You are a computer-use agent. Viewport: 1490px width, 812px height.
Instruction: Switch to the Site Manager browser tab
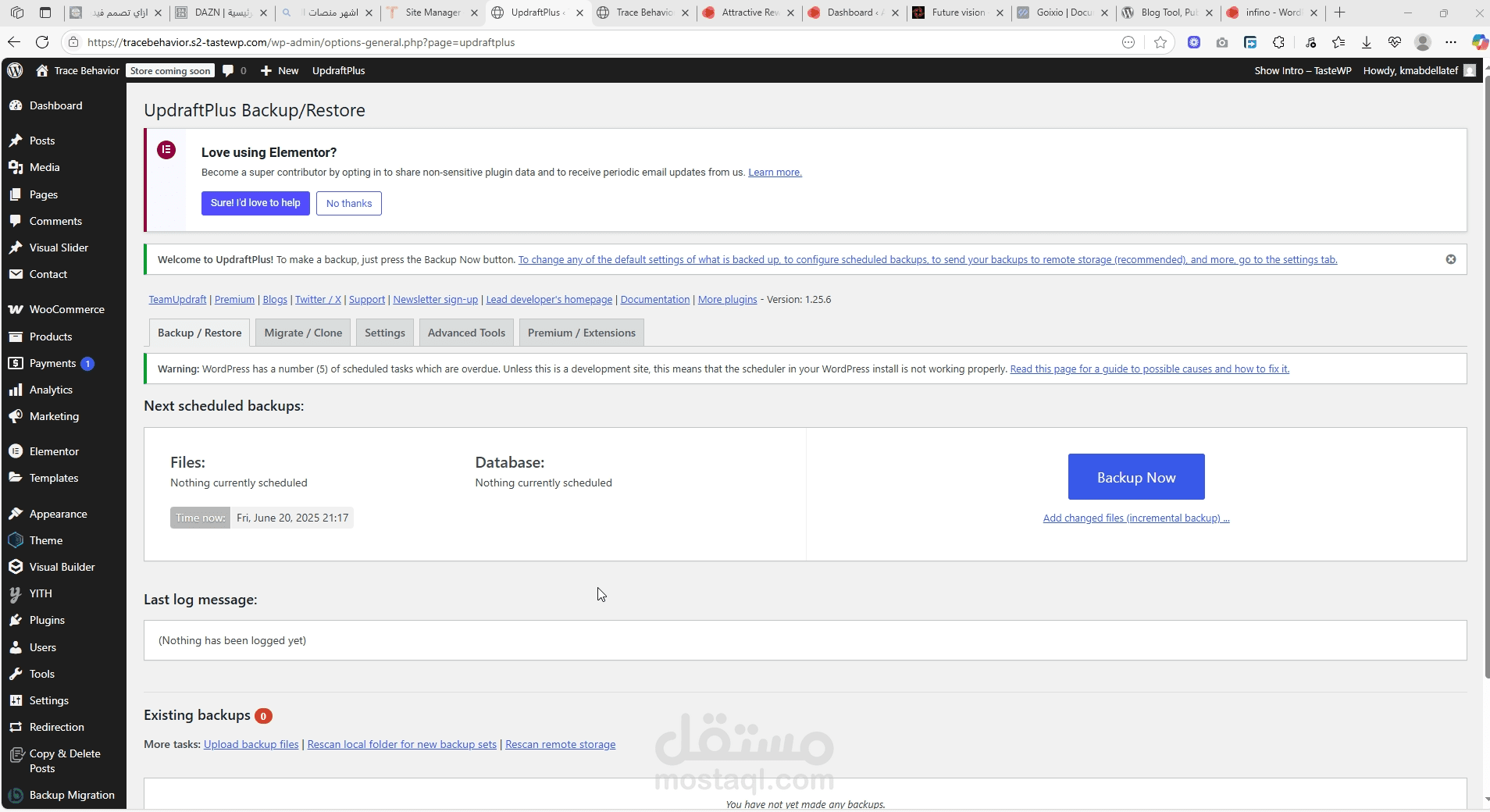tap(432, 12)
